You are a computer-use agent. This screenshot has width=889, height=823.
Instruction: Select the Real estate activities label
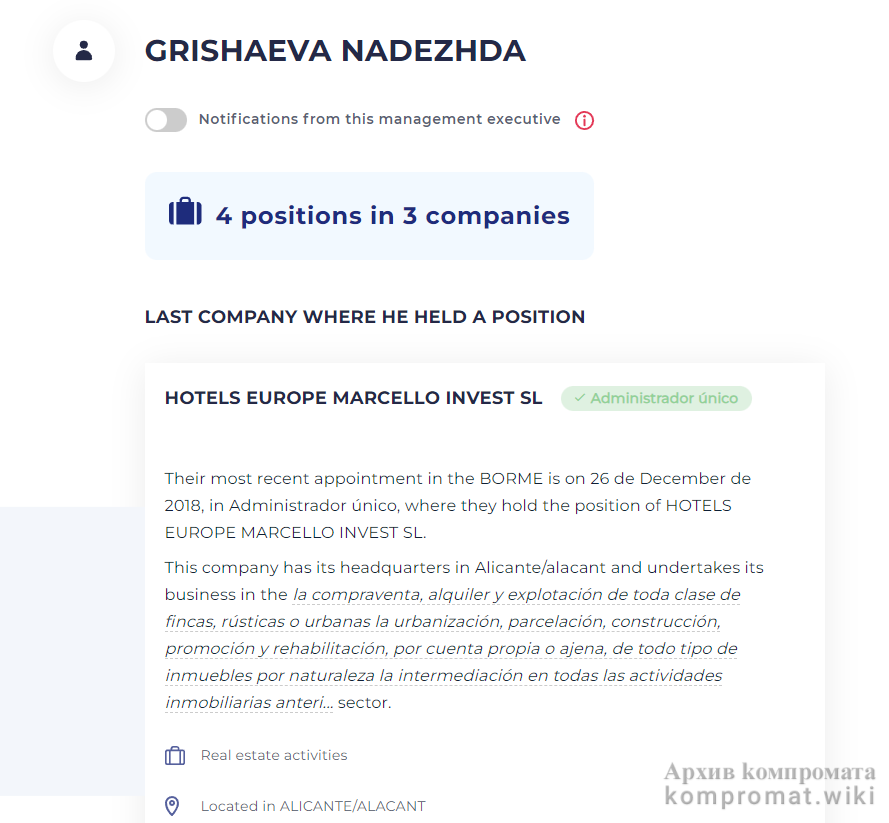click(274, 755)
